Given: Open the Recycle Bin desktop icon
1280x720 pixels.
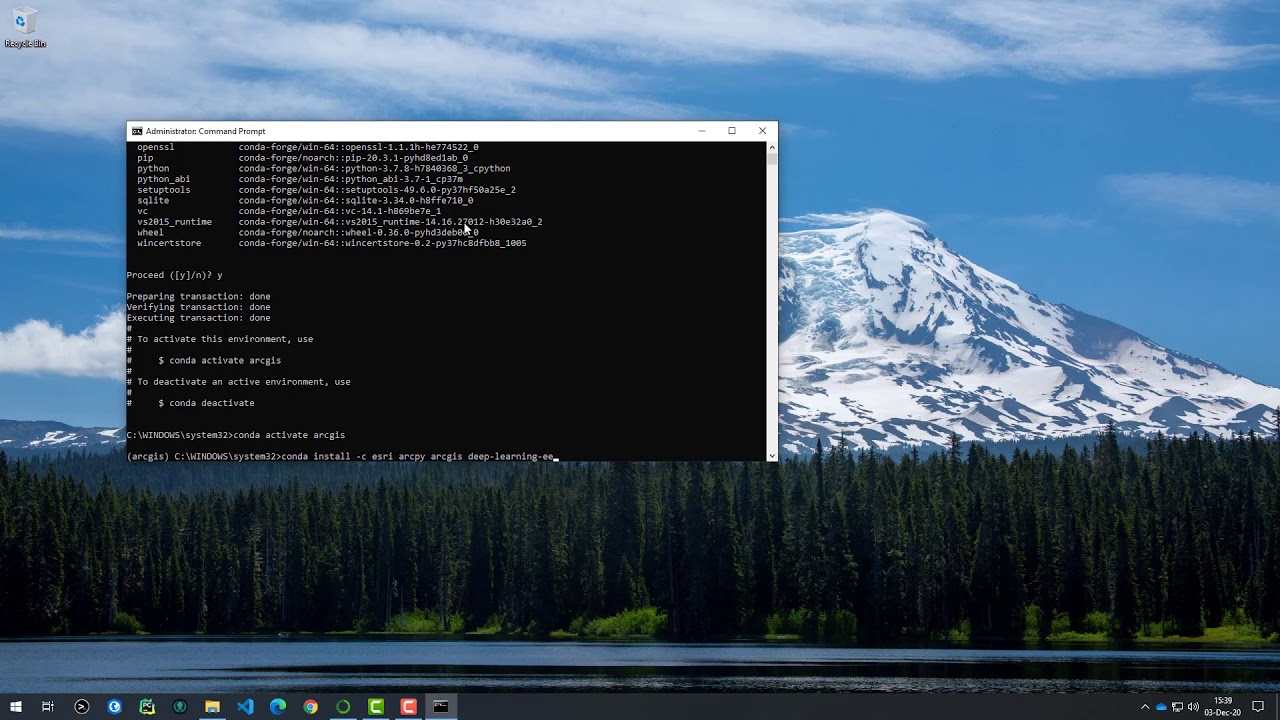Looking at the screenshot, I should (24, 28).
